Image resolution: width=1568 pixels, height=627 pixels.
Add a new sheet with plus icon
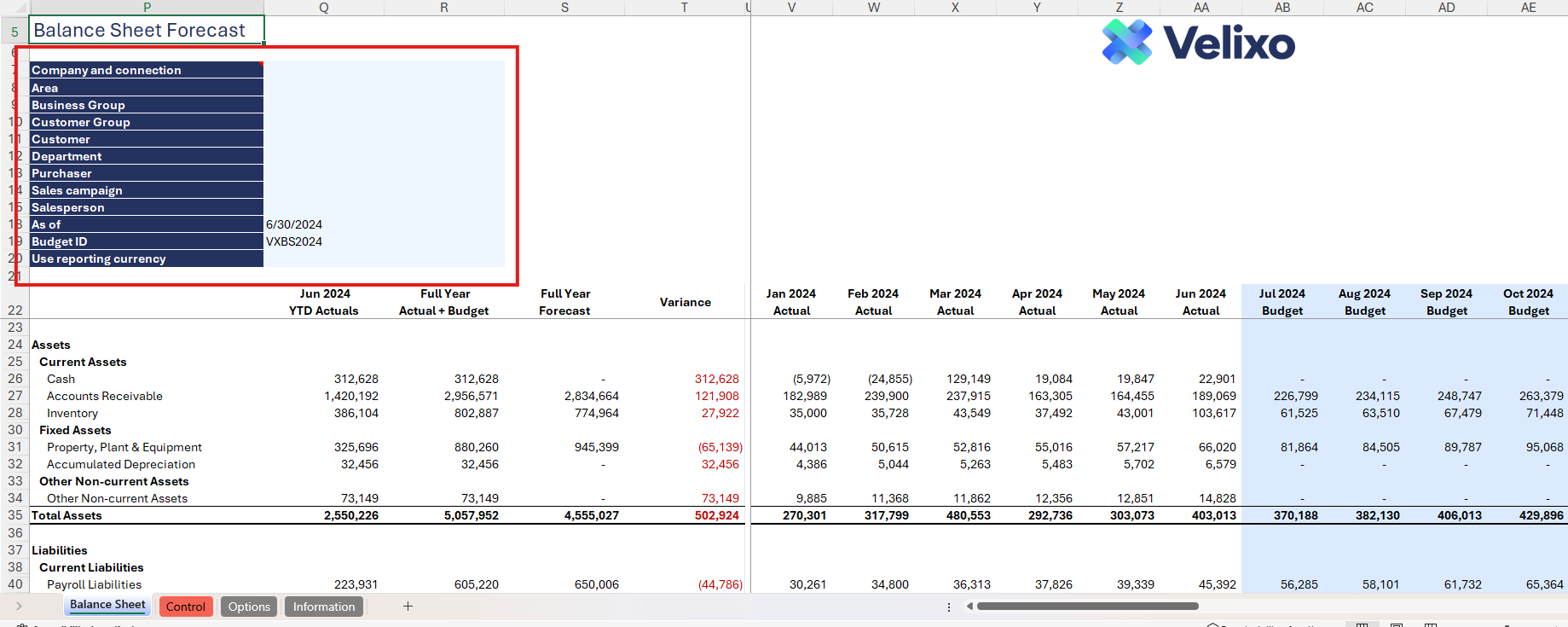point(408,607)
